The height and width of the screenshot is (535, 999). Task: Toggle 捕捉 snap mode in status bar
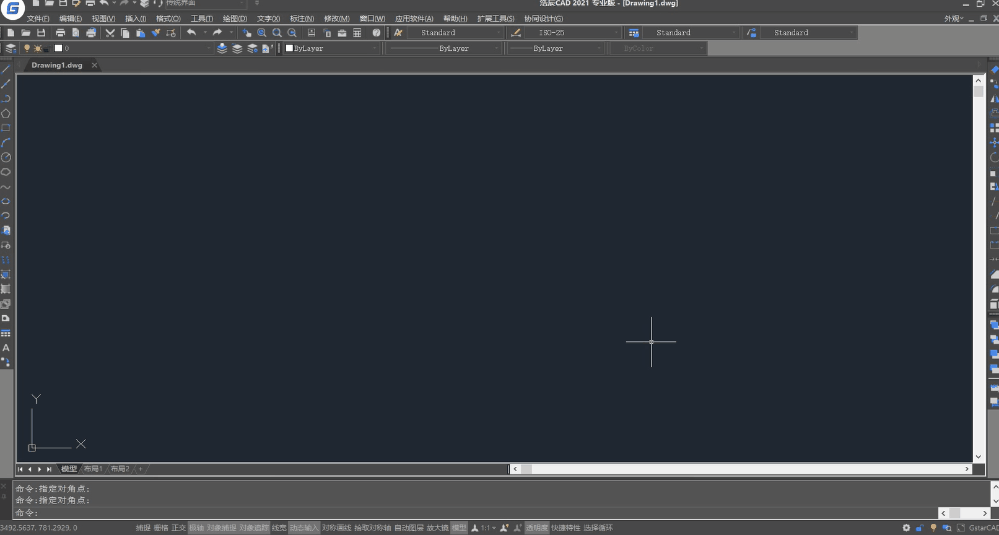143,528
